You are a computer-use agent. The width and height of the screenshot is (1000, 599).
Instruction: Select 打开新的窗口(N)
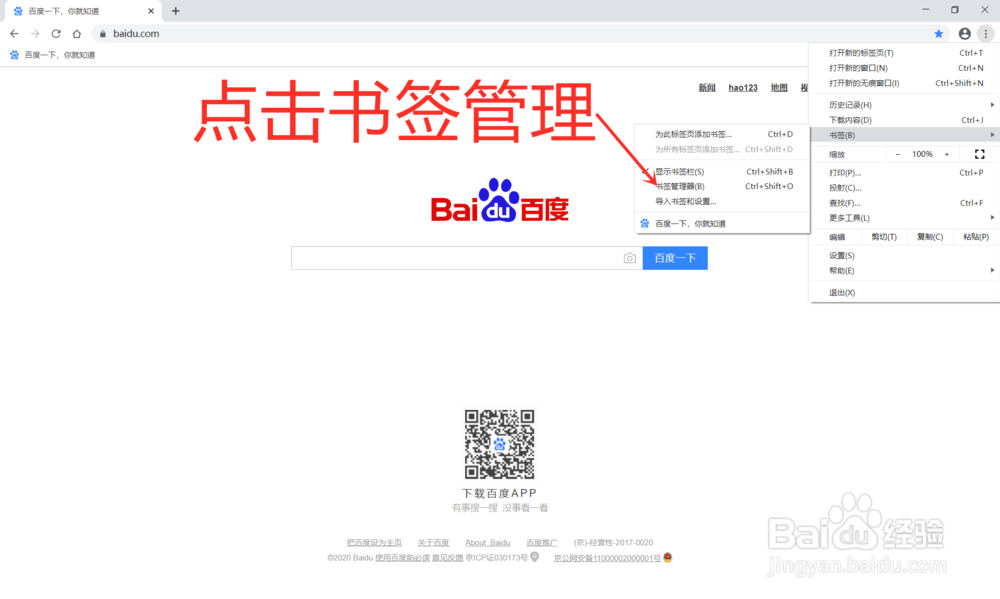coord(904,68)
